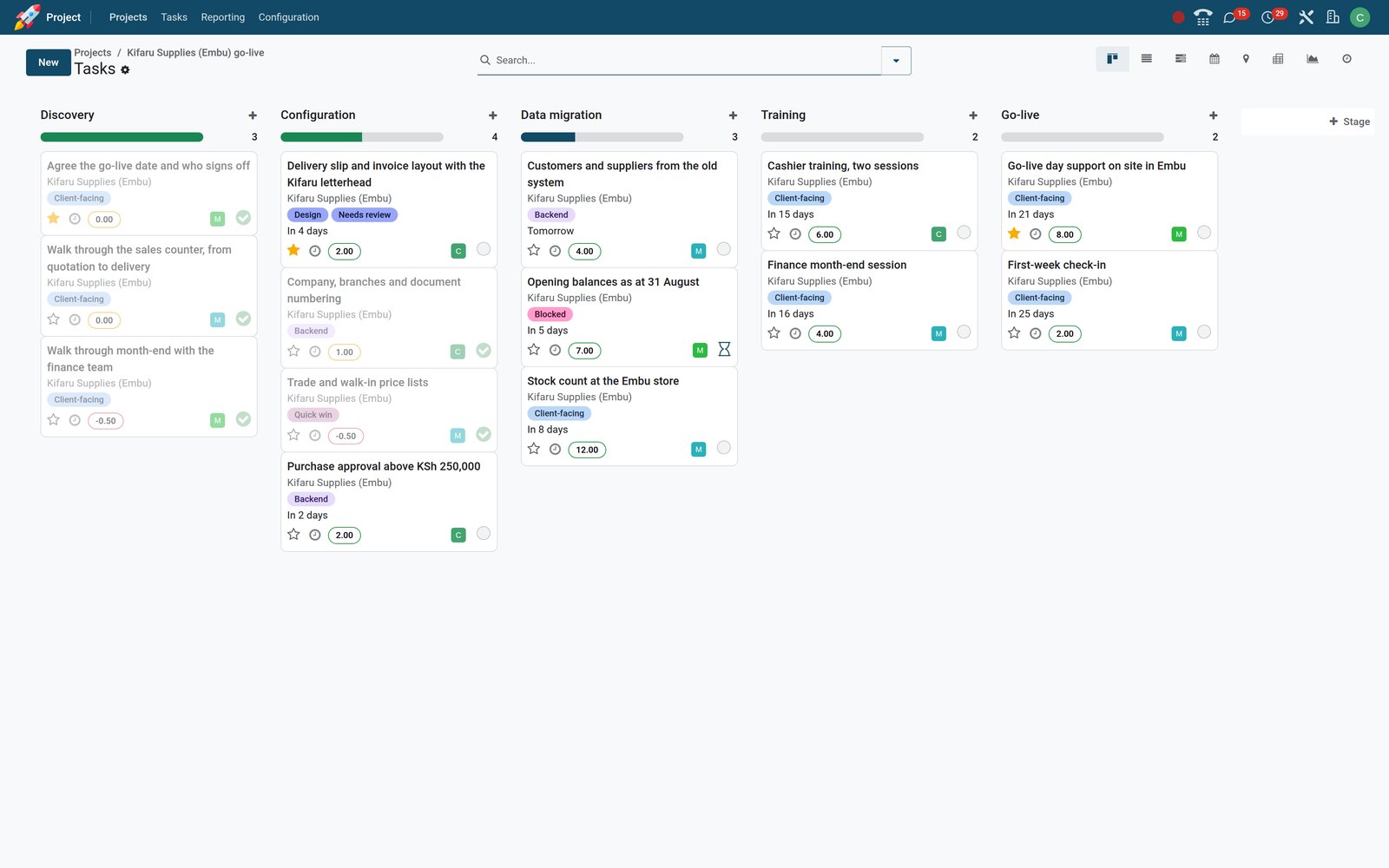Switch to Kanban view
The width and height of the screenshot is (1389, 868).
point(1112,59)
